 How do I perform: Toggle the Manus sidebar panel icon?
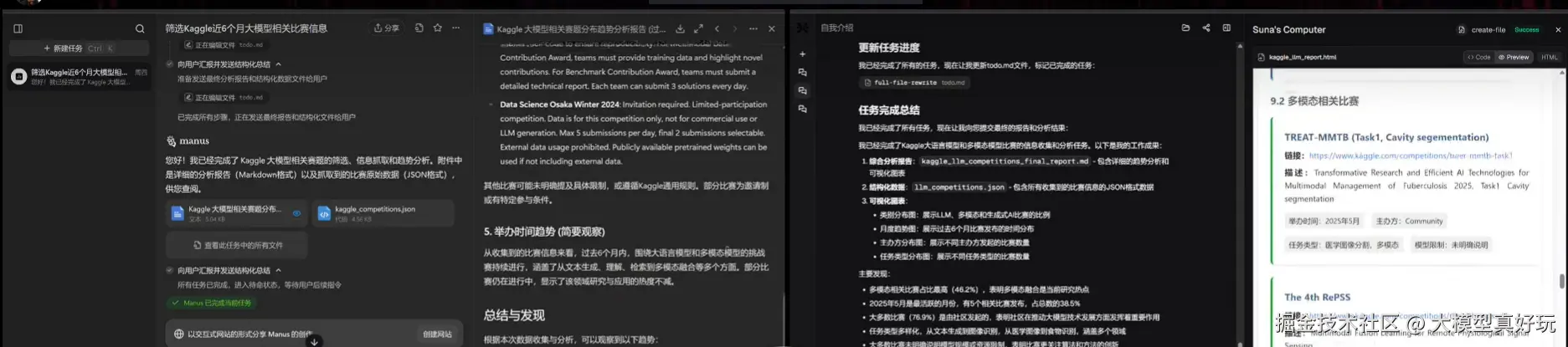click(18, 28)
